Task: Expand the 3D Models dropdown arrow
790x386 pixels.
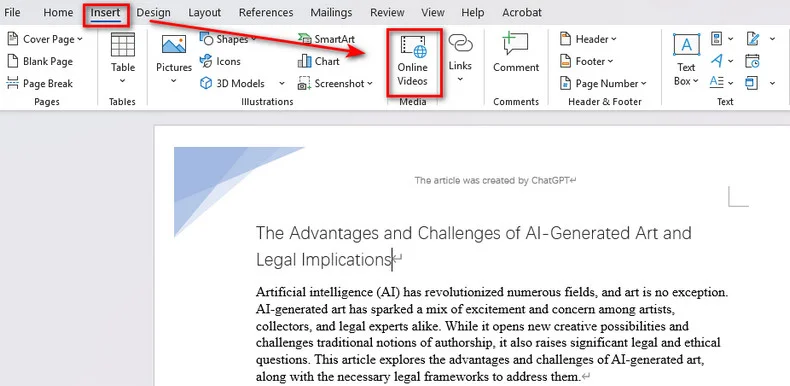Action: [282, 84]
